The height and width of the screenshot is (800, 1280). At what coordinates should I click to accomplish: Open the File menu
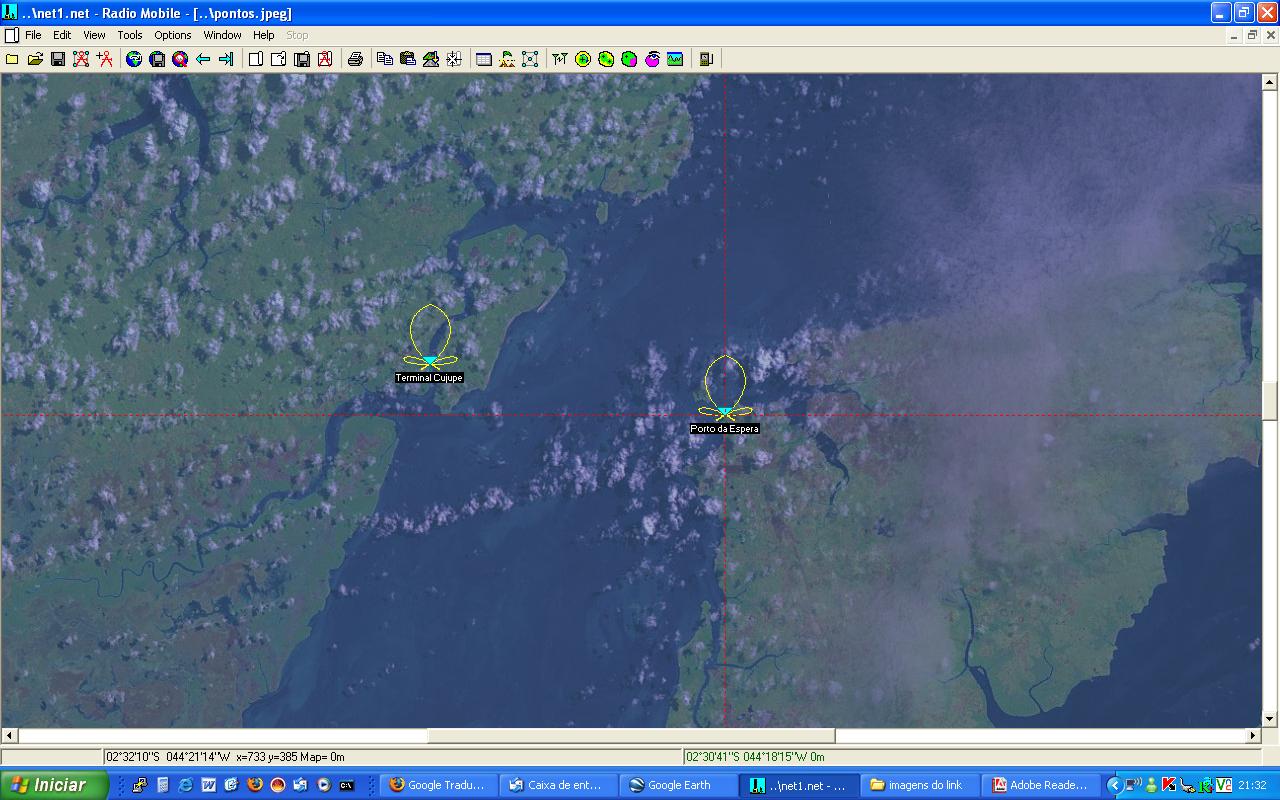33,35
